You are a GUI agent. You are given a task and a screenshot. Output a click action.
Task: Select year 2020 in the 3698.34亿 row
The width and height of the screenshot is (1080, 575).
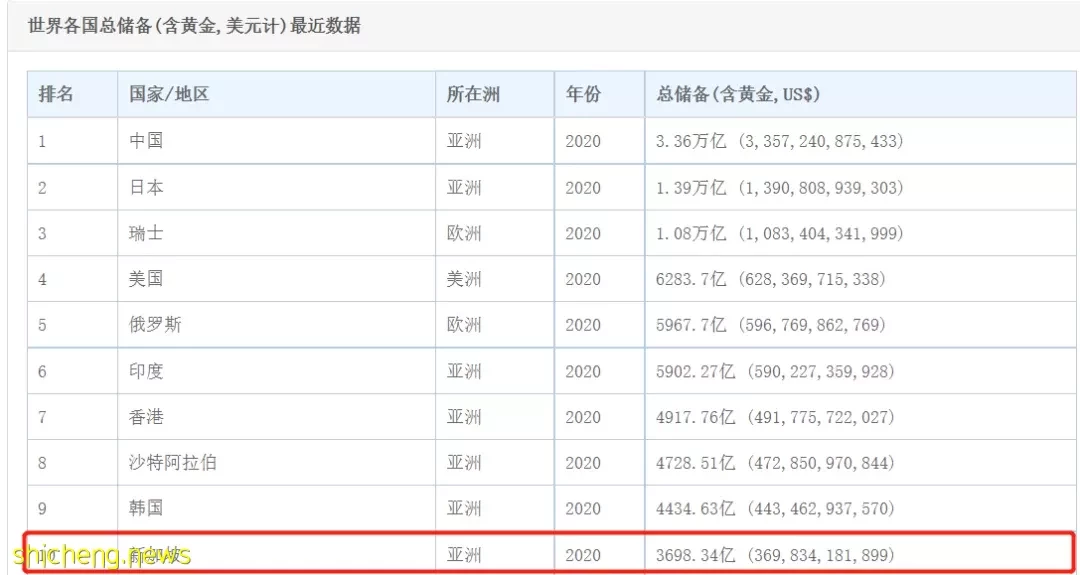583,554
